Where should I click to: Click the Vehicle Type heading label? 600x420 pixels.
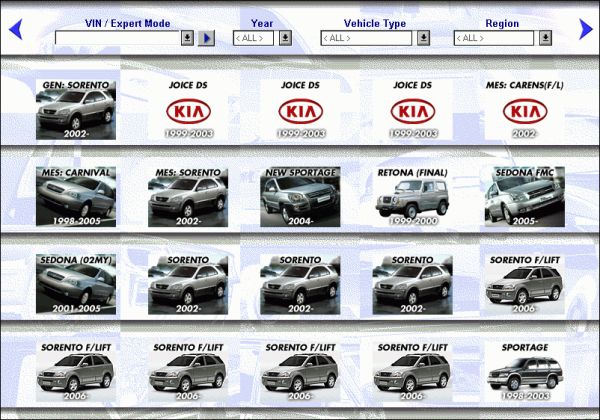point(375,24)
